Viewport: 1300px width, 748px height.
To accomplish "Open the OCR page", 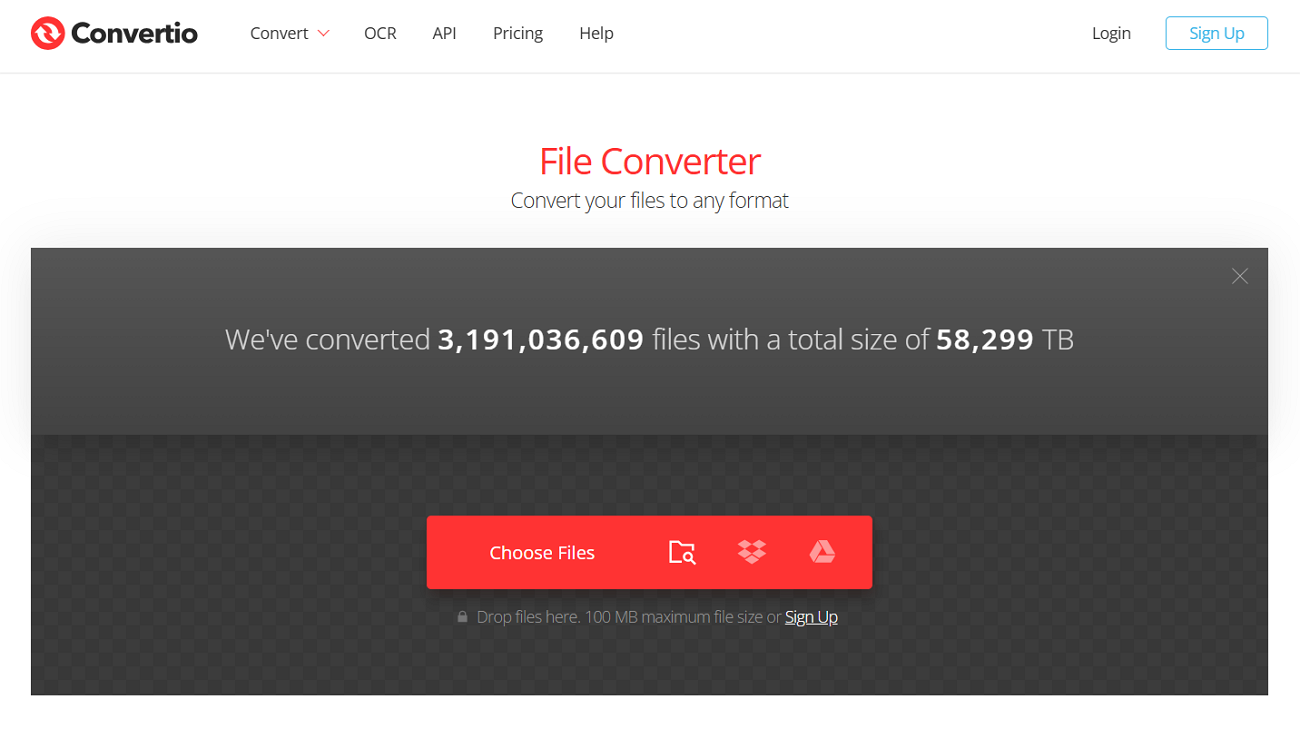I will pyautogui.click(x=380, y=33).
